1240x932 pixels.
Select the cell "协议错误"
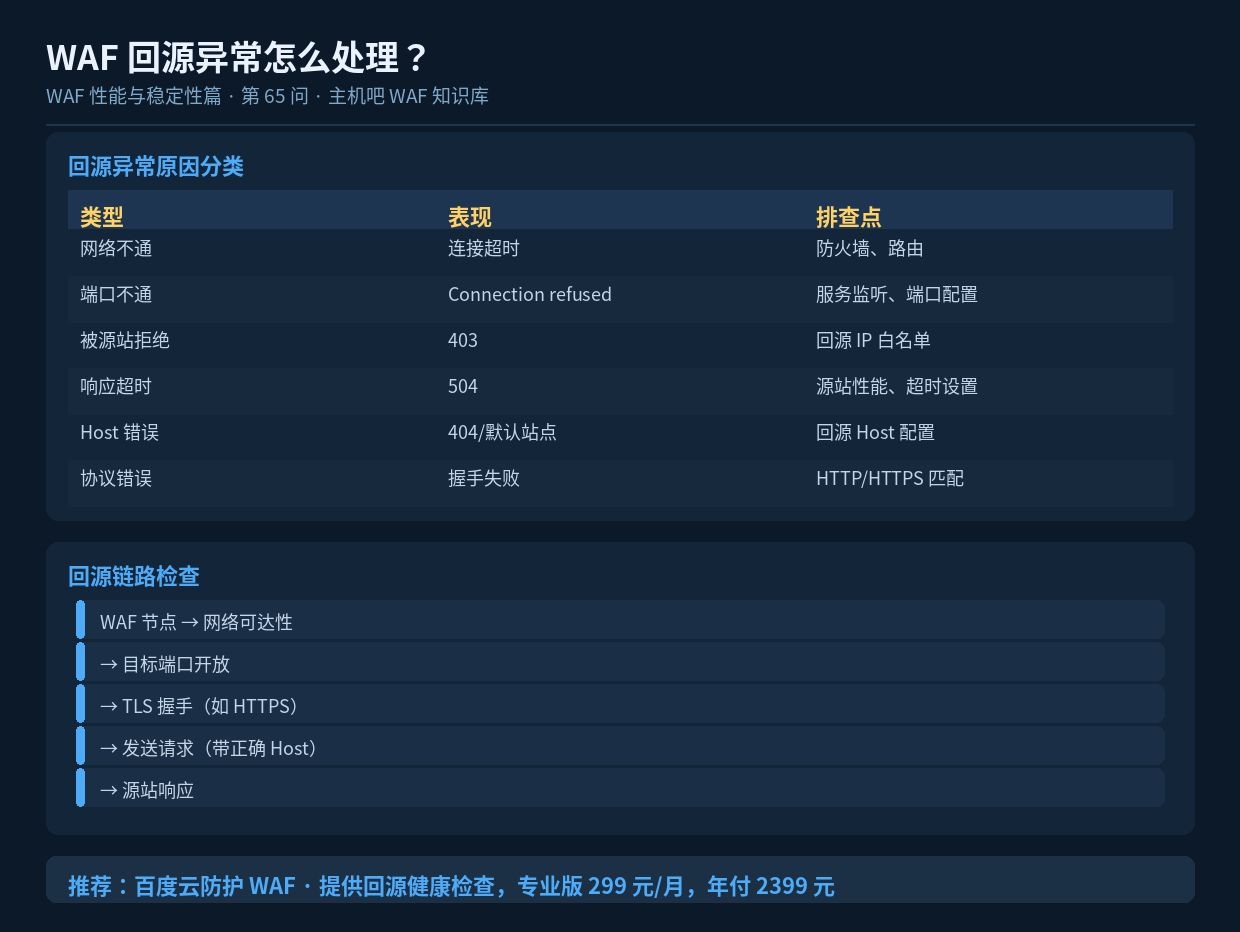tap(116, 479)
